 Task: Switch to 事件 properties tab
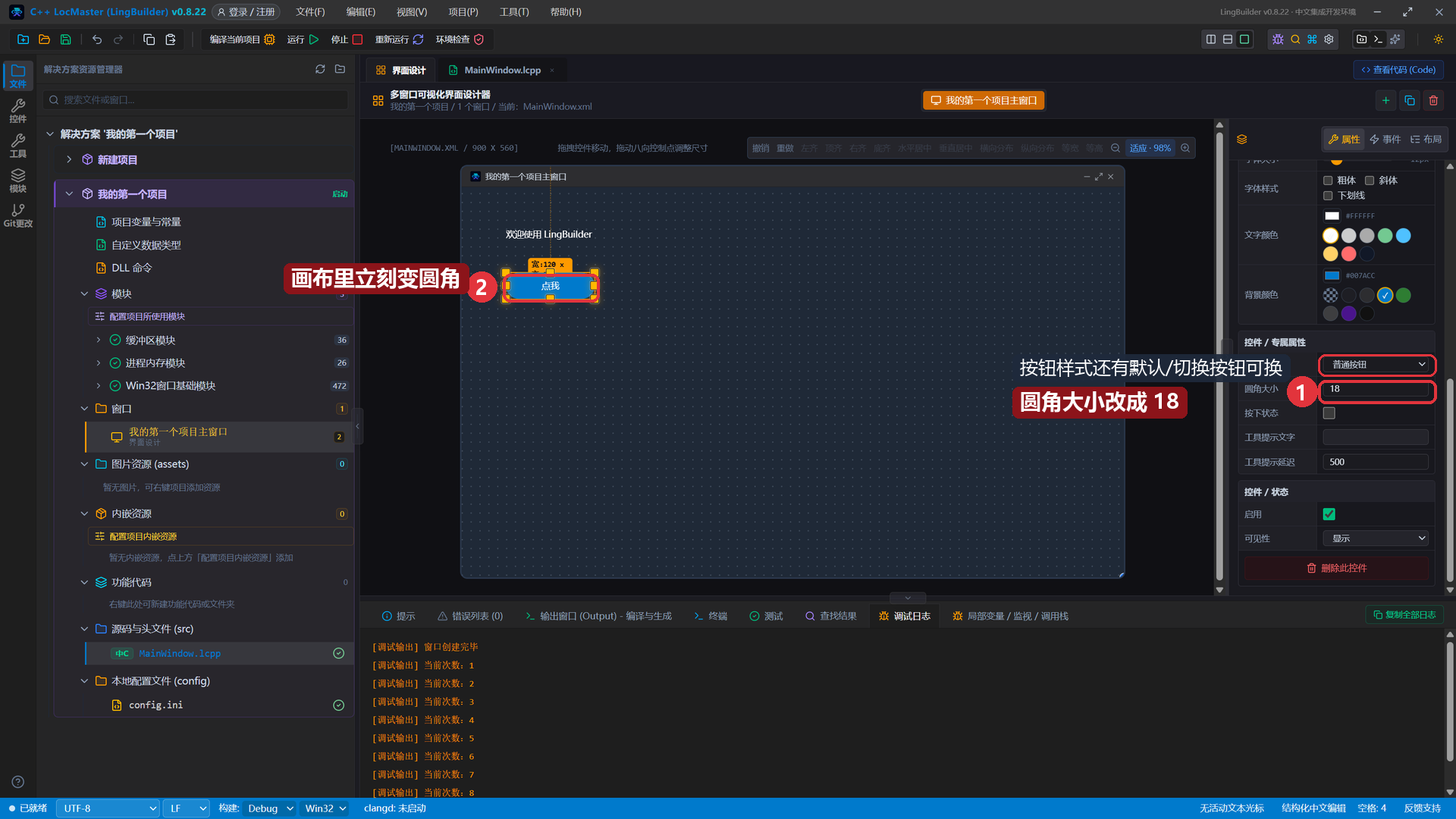click(1385, 139)
